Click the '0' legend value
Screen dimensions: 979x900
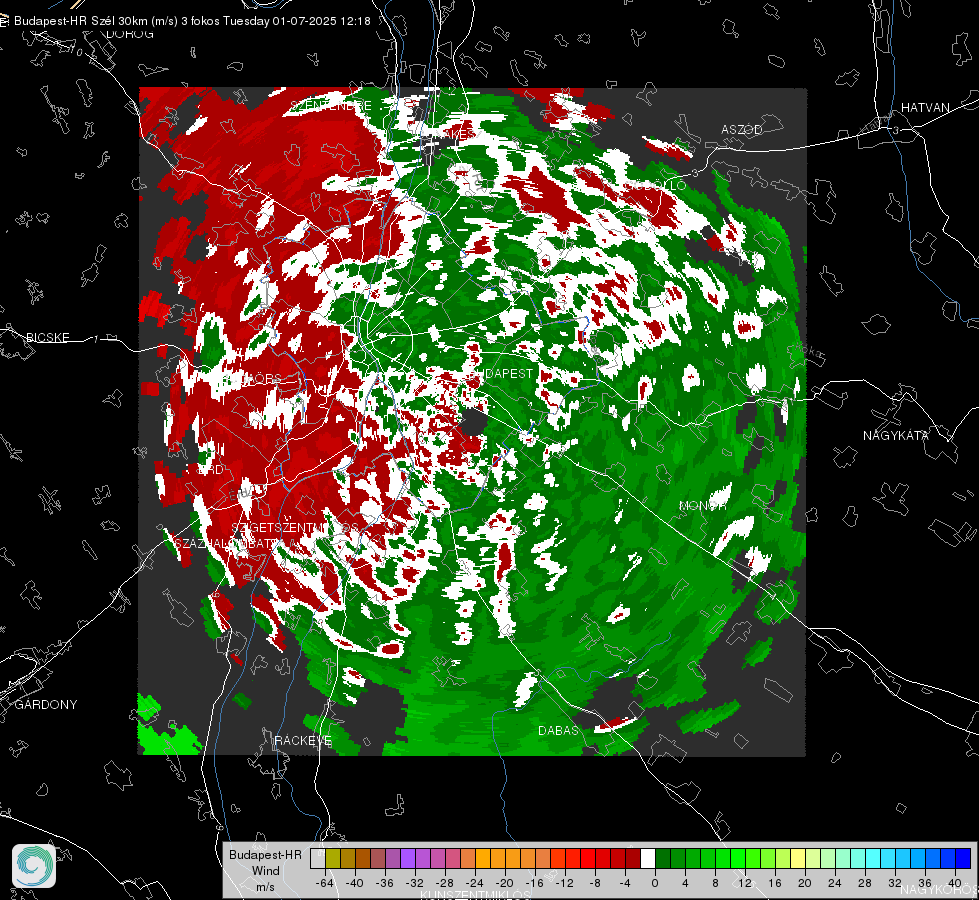click(655, 883)
